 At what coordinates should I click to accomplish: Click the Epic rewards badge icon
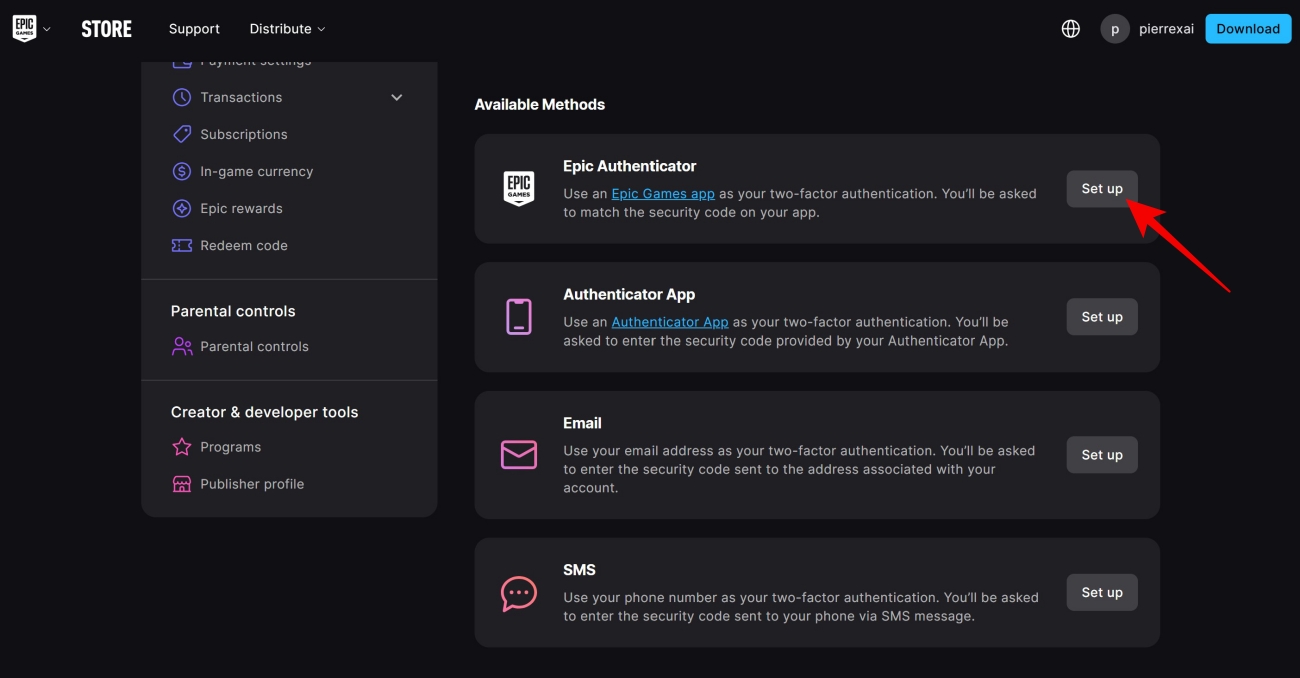coord(181,208)
